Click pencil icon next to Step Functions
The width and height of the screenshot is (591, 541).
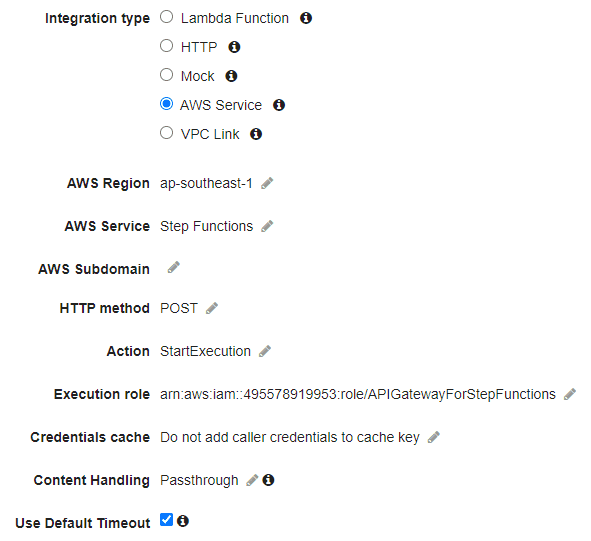coord(267,226)
